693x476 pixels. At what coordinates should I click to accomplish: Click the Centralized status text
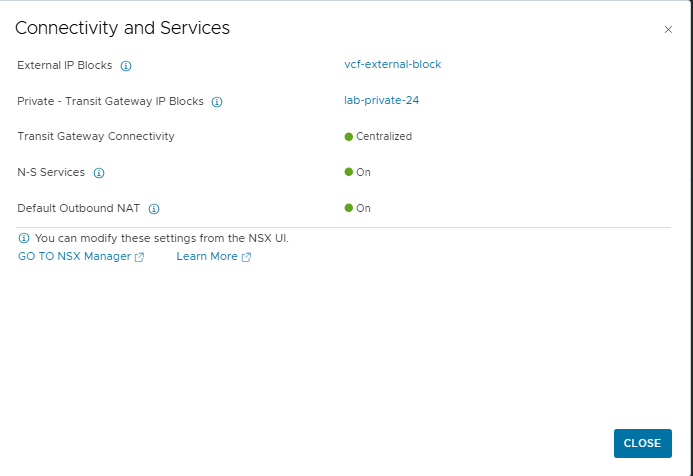pyautogui.click(x=384, y=136)
